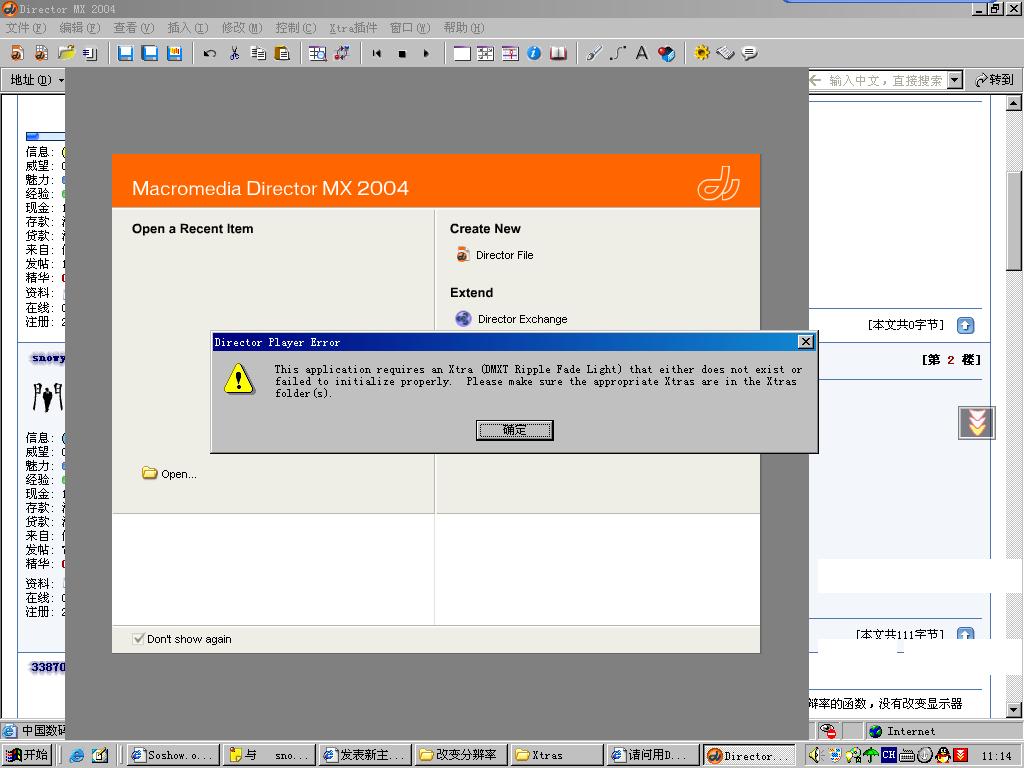Switch to the Soshow taskbar window
This screenshot has width=1024, height=768.
173,755
